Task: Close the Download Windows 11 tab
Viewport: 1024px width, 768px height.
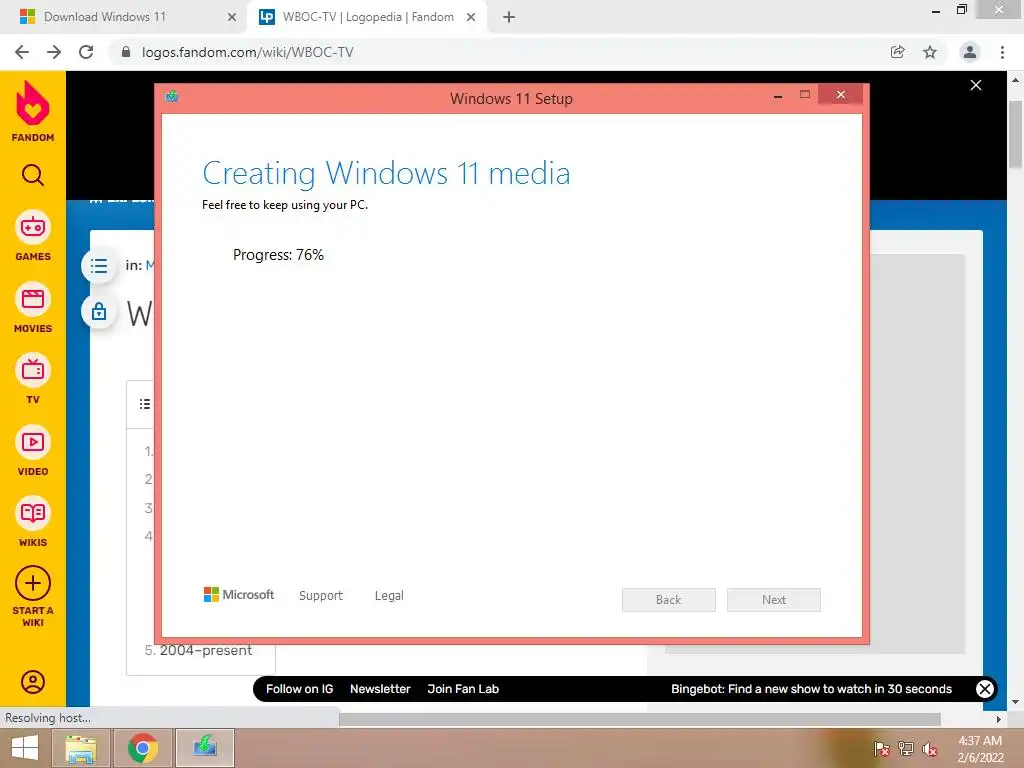Action: [232, 18]
